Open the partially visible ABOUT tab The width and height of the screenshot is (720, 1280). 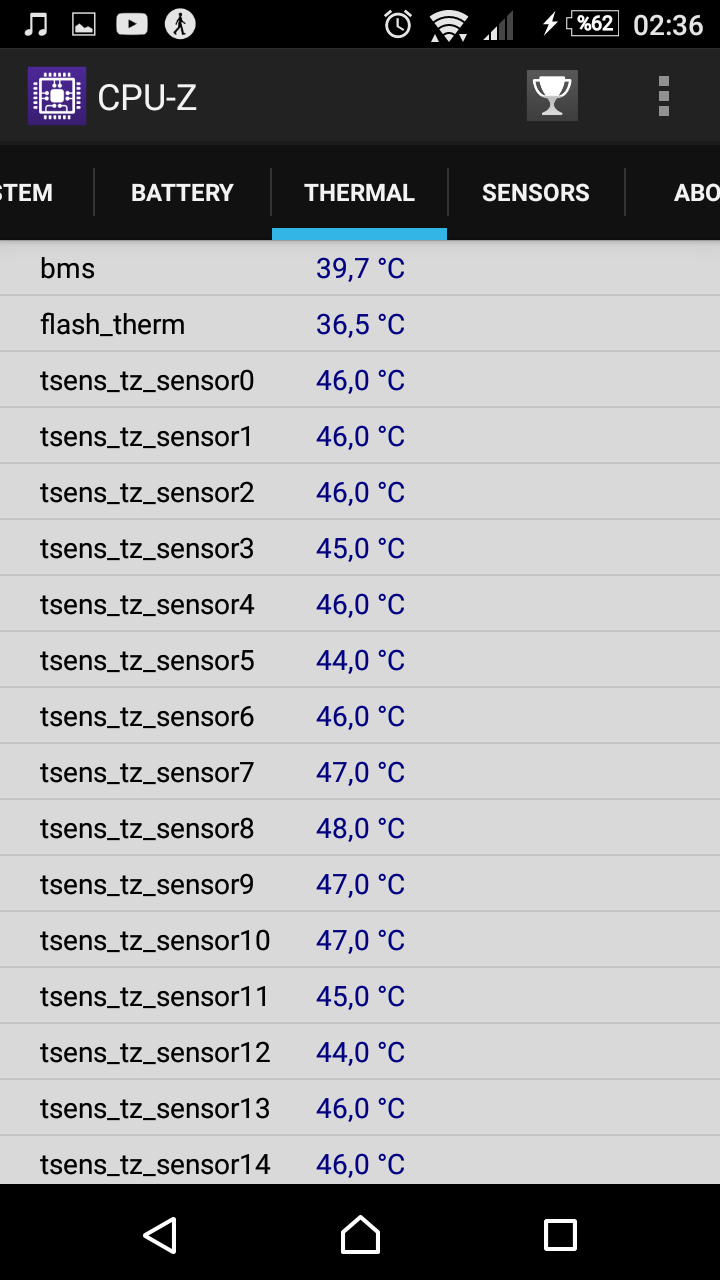pos(696,193)
